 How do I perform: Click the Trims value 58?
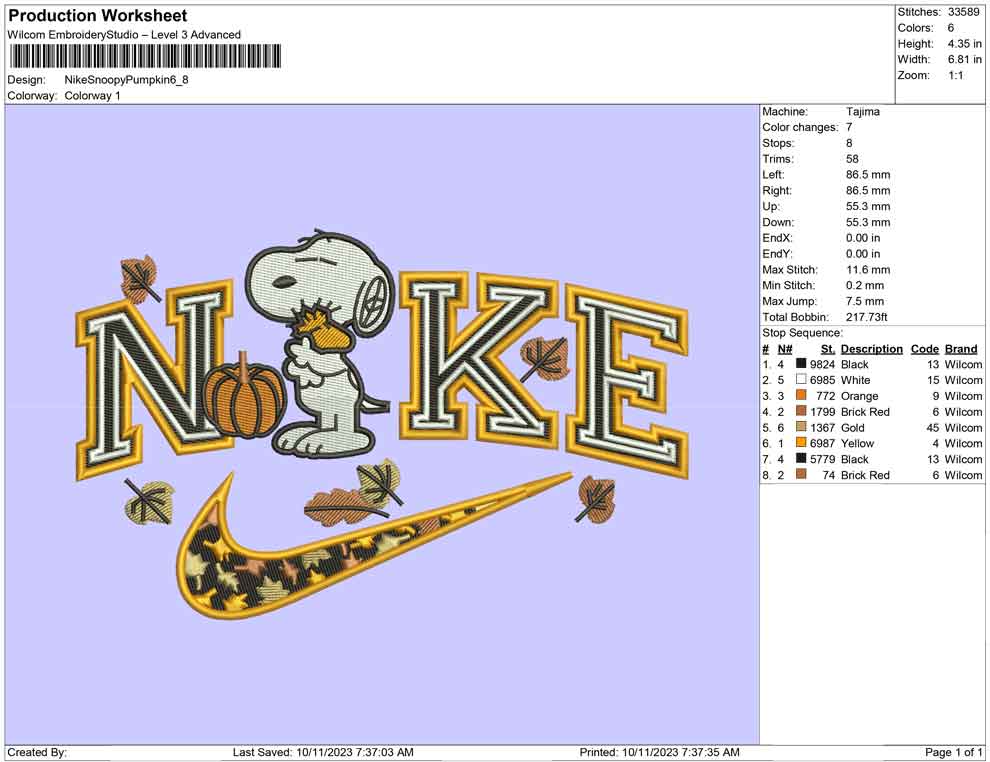point(852,159)
